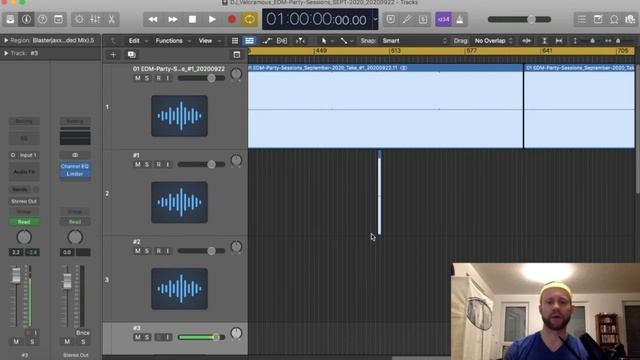Open the Loop Browser icon
The image size is (640, 360).
(x=614, y=19)
